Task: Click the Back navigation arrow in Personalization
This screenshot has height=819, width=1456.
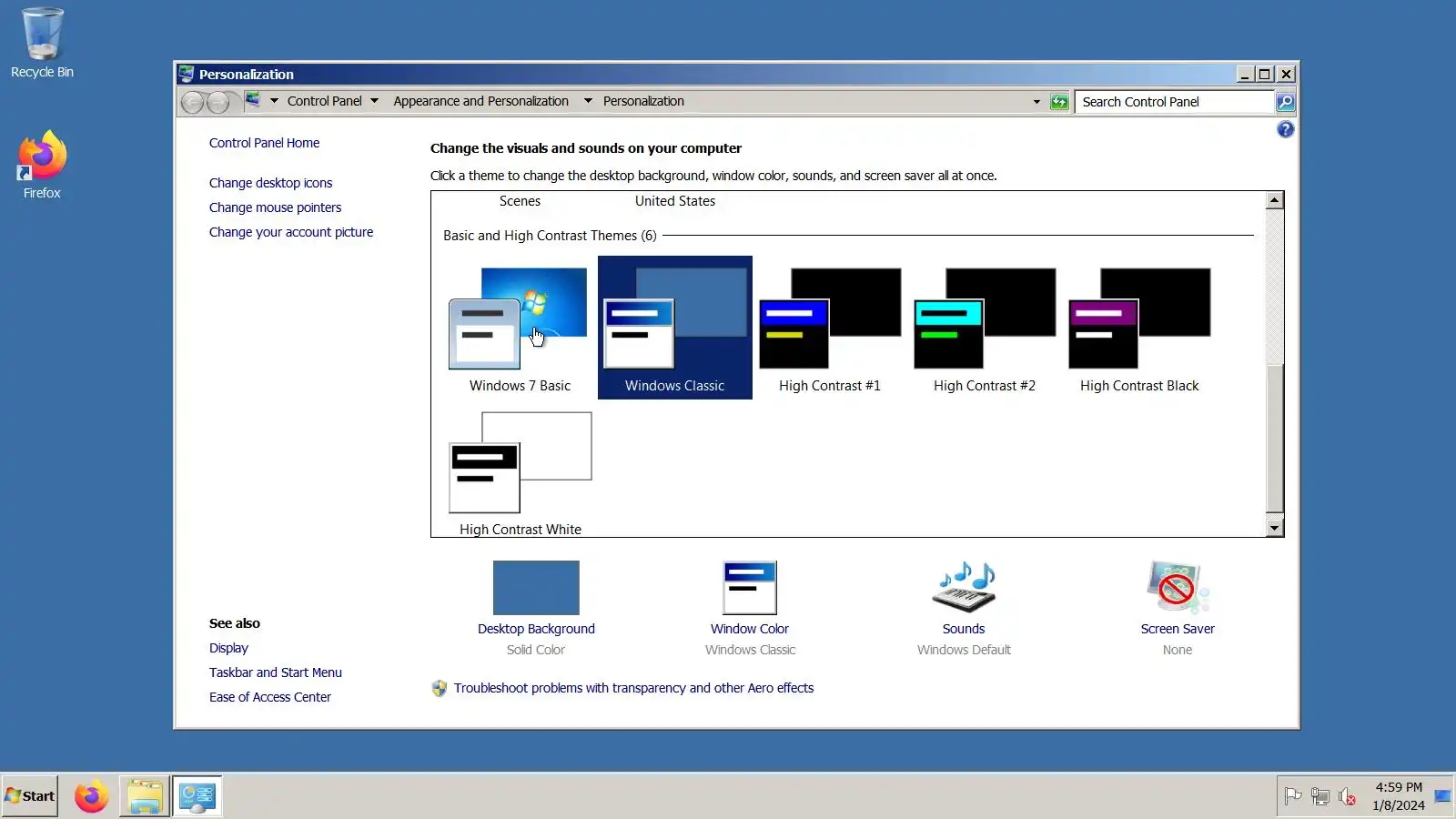Action: pyautogui.click(x=193, y=102)
